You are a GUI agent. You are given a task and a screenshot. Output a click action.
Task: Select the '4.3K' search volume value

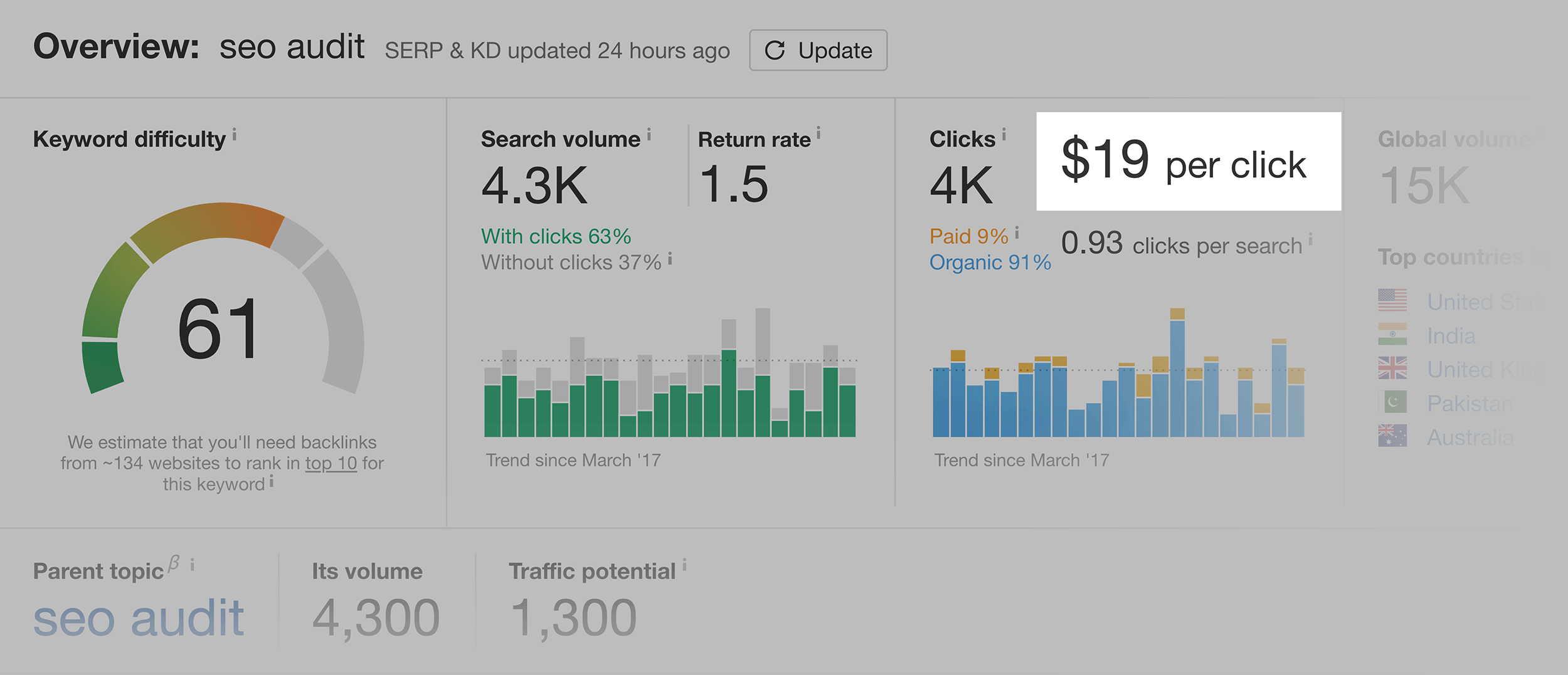tap(534, 186)
